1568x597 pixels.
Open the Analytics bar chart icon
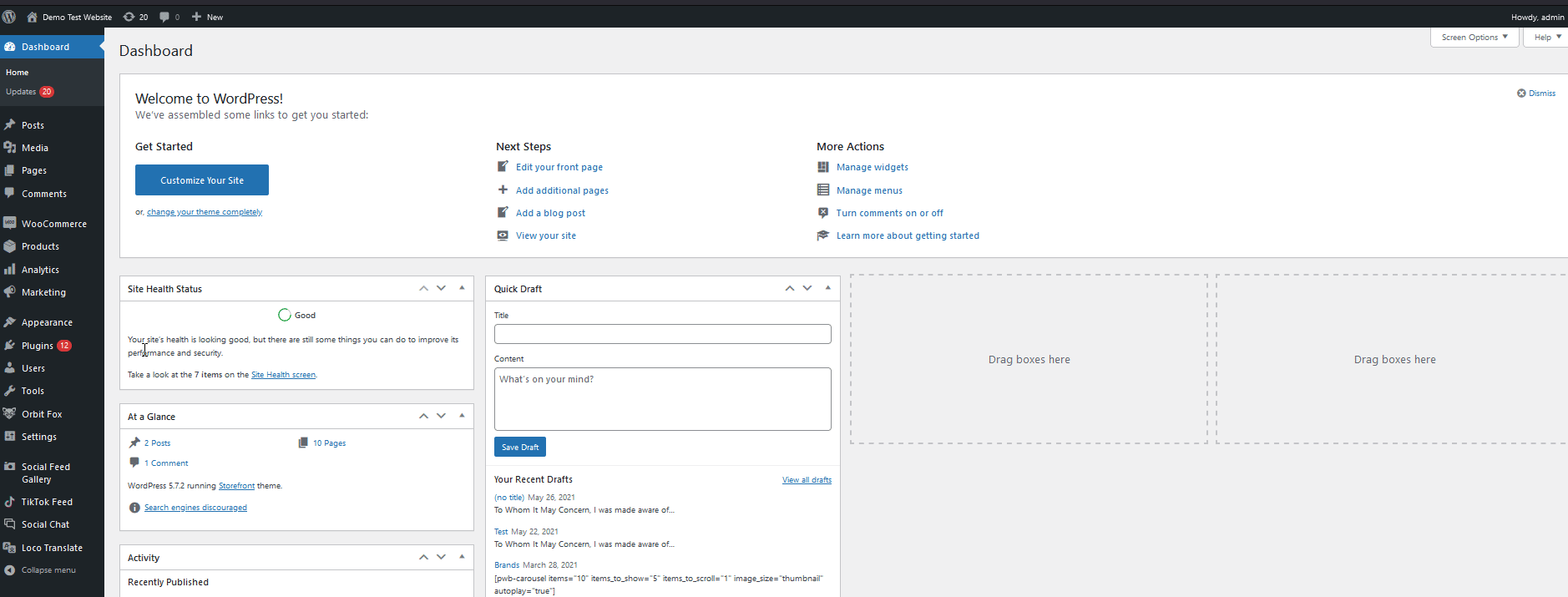(x=10, y=269)
